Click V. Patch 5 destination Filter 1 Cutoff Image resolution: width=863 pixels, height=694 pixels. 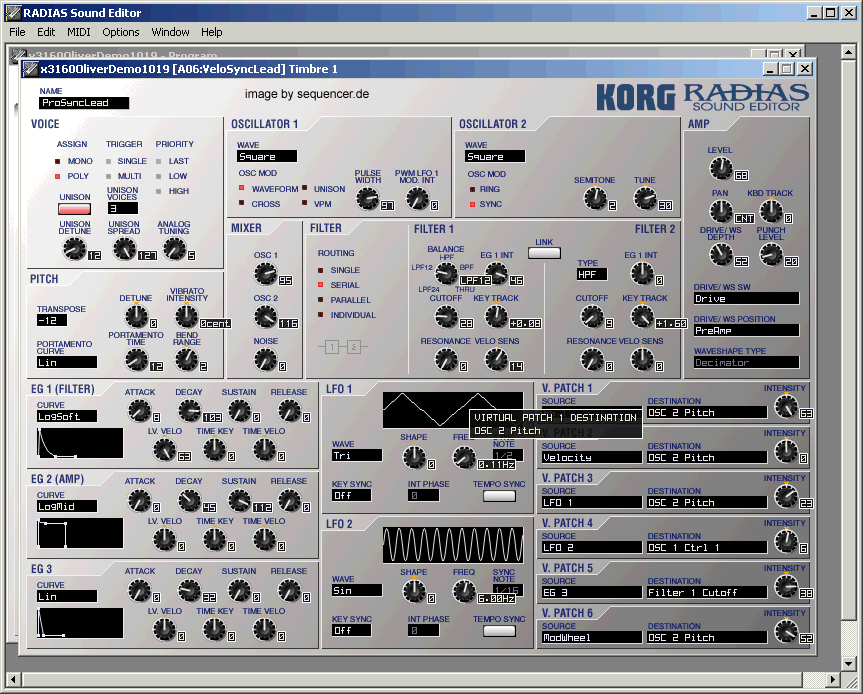click(x=707, y=592)
